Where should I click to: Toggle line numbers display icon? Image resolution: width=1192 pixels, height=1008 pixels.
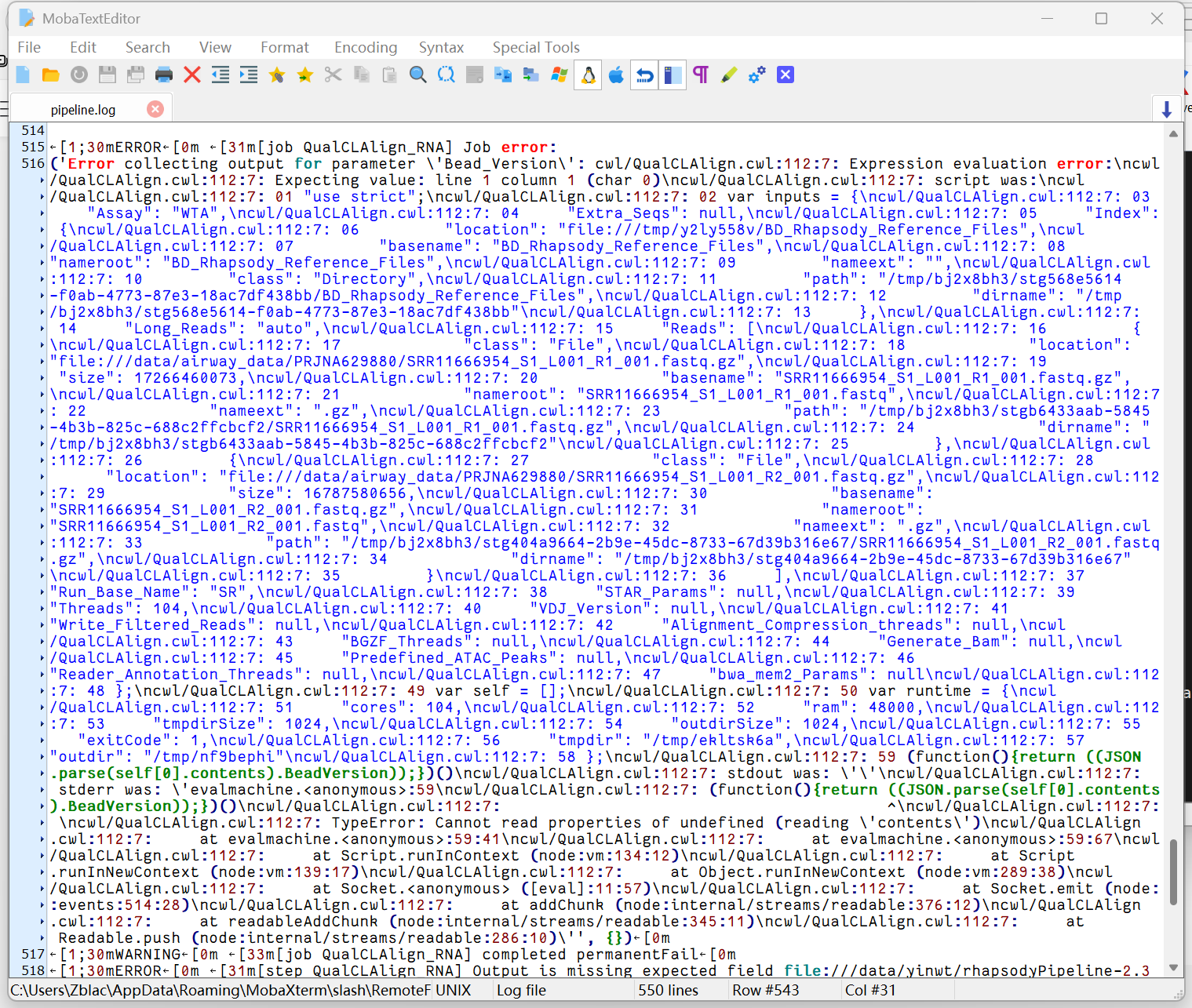tap(673, 75)
